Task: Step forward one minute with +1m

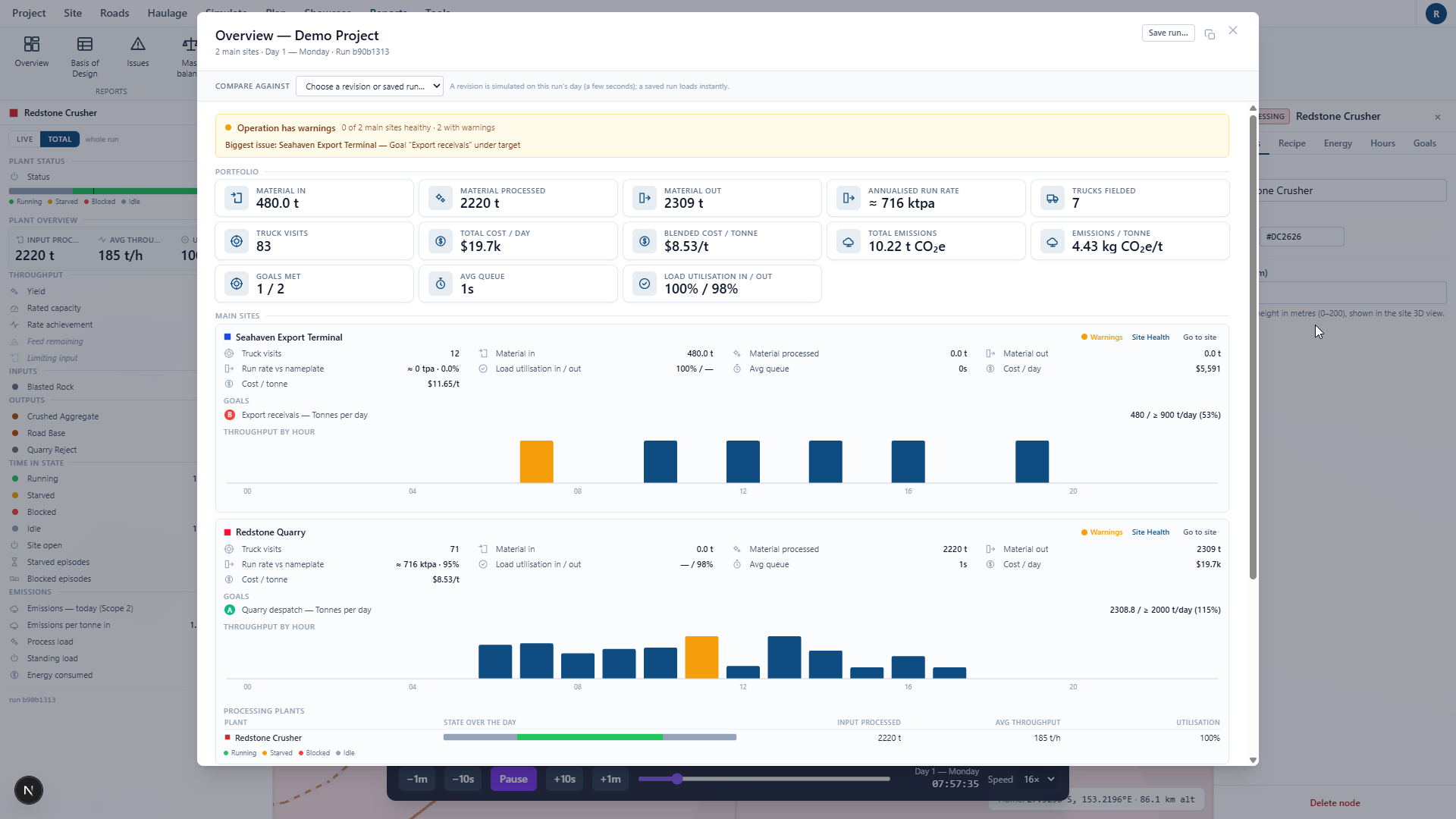Action: tap(610, 780)
